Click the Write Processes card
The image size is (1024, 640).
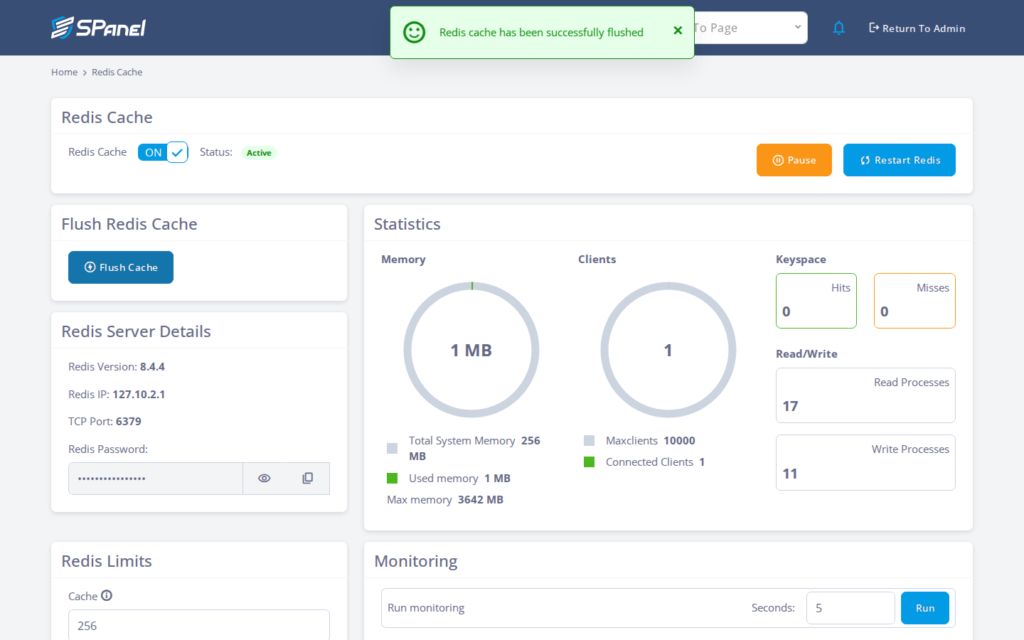pyautogui.click(x=865, y=462)
